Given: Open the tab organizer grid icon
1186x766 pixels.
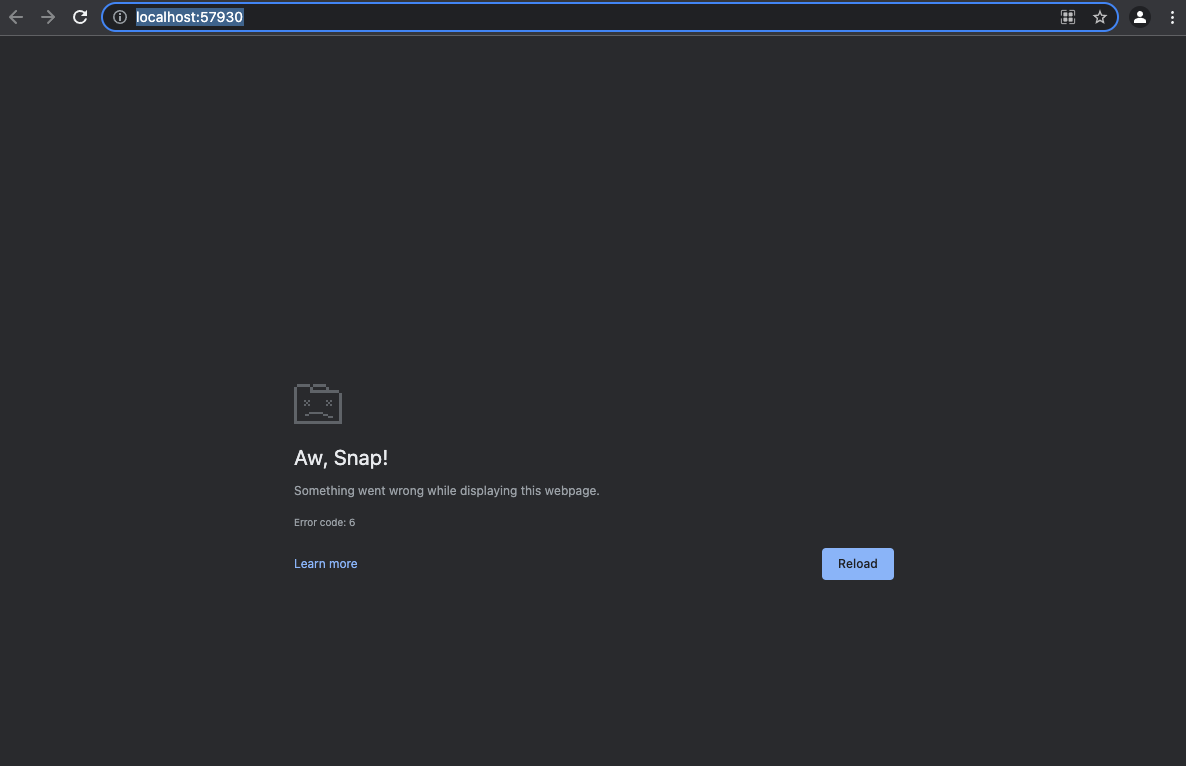Looking at the screenshot, I should [x=1067, y=17].
